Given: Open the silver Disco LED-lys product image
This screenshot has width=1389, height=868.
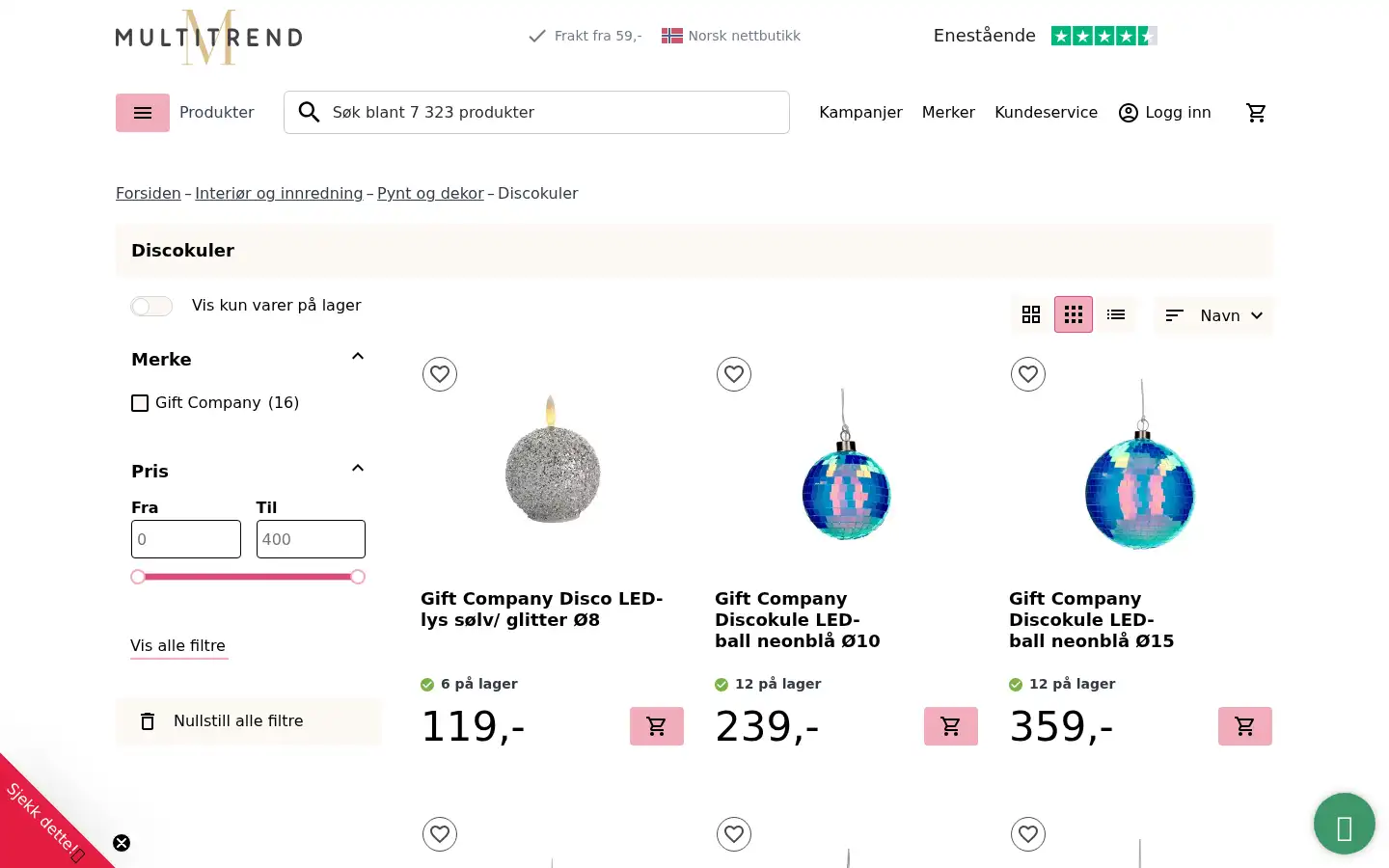Looking at the screenshot, I should pyautogui.click(x=553, y=461).
